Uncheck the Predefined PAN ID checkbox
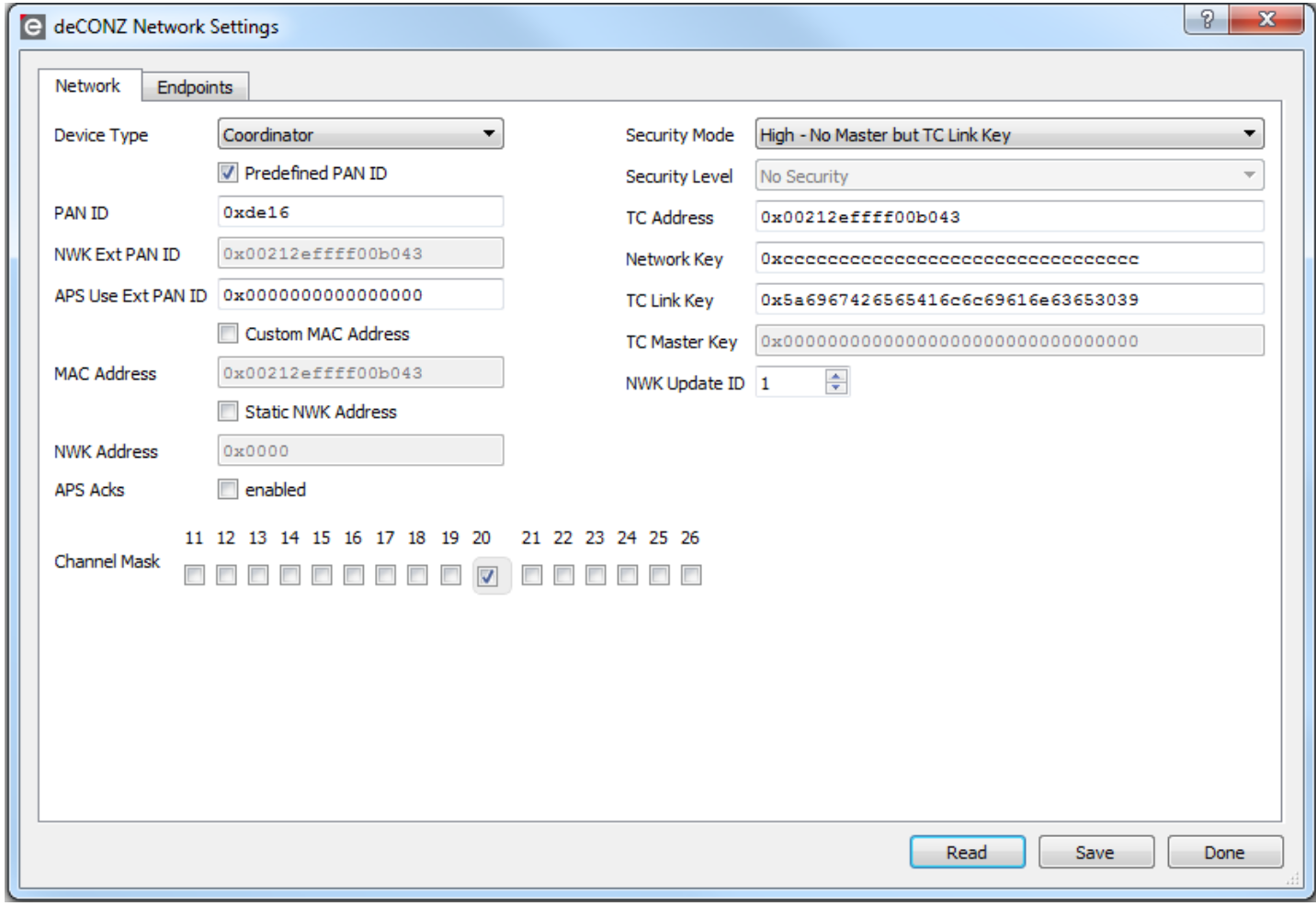Viewport: 1316px width, 906px height. (228, 173)
